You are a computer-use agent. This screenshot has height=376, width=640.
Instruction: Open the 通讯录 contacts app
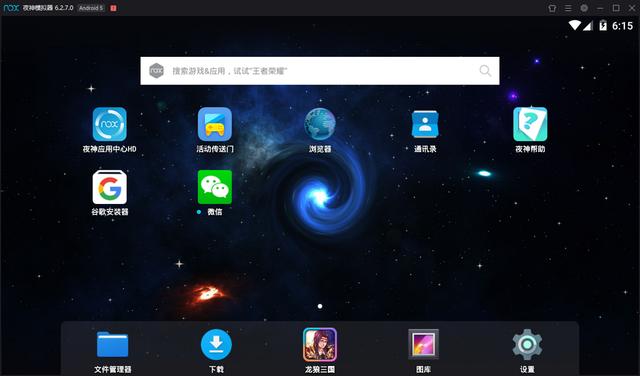tap(425, 124)
